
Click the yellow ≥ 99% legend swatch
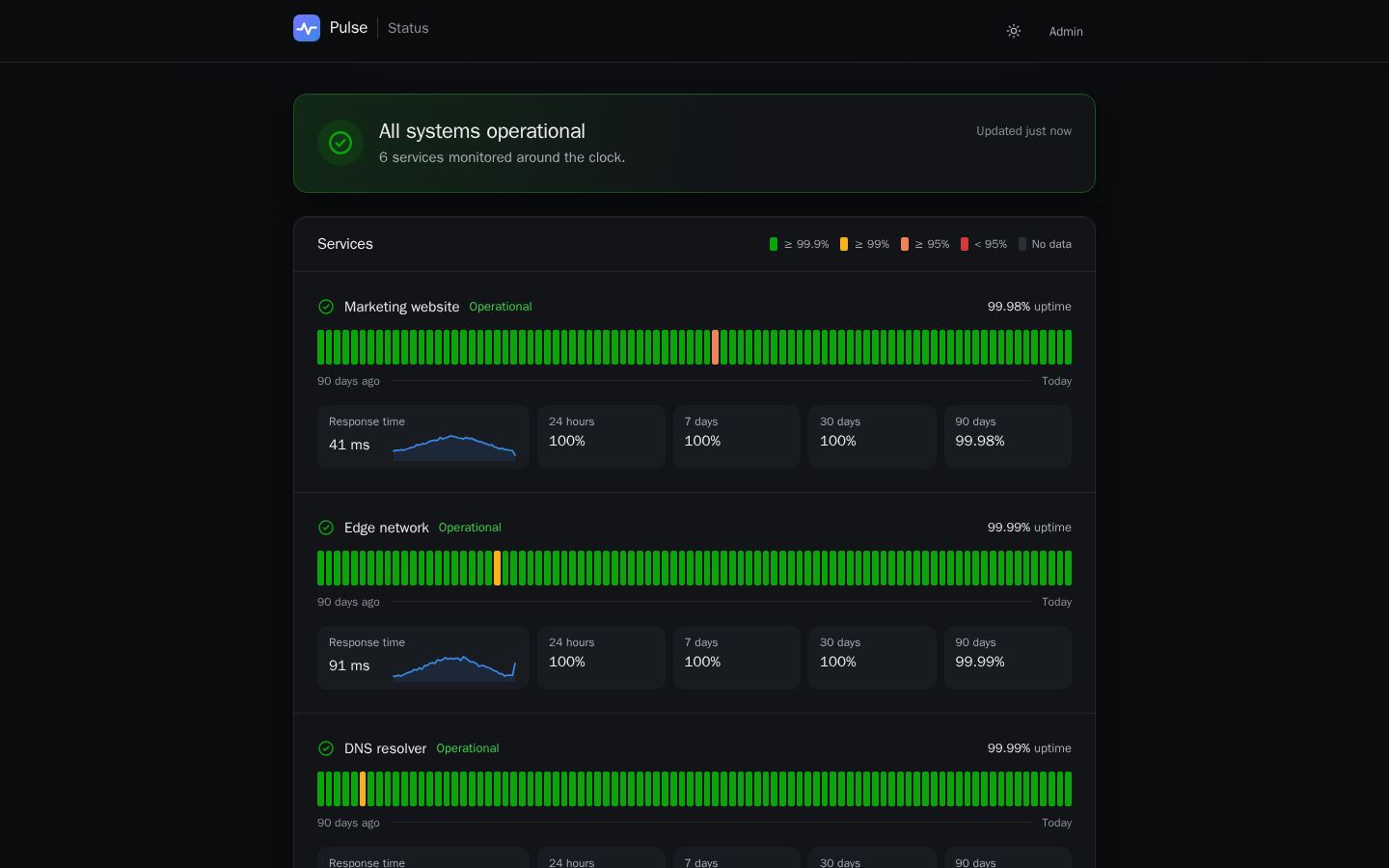pyautogui.click(x=844, y=244)
